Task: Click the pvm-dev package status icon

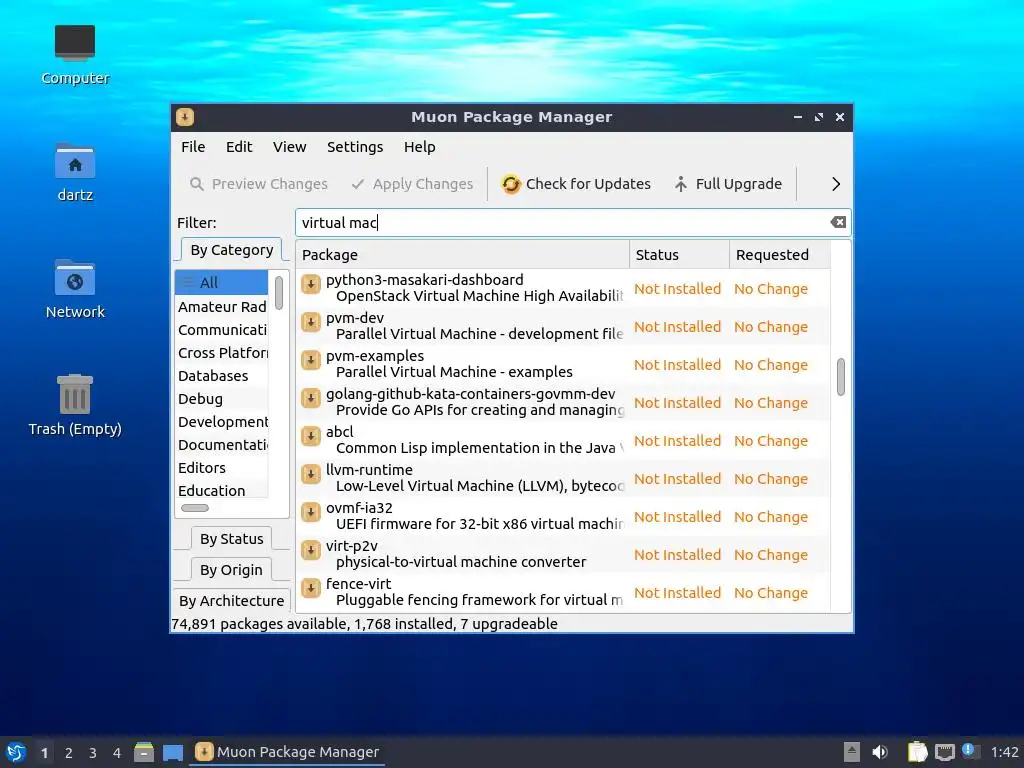Action: point(311,322)
